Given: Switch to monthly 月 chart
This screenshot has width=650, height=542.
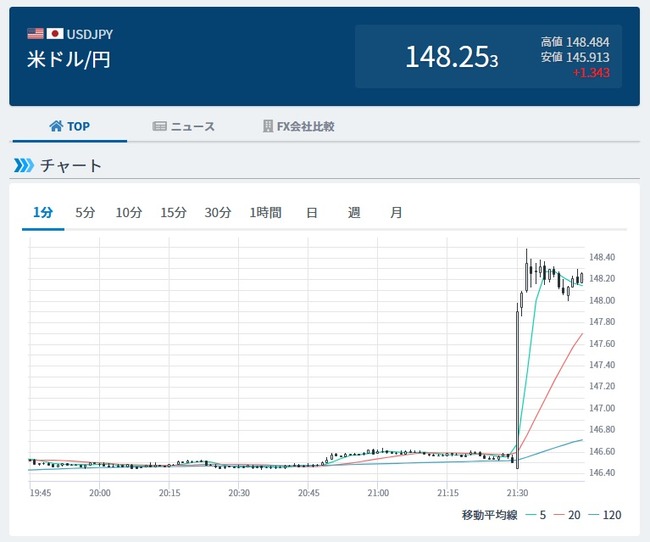Looking at the screenshot, I should tap(396, 212).
